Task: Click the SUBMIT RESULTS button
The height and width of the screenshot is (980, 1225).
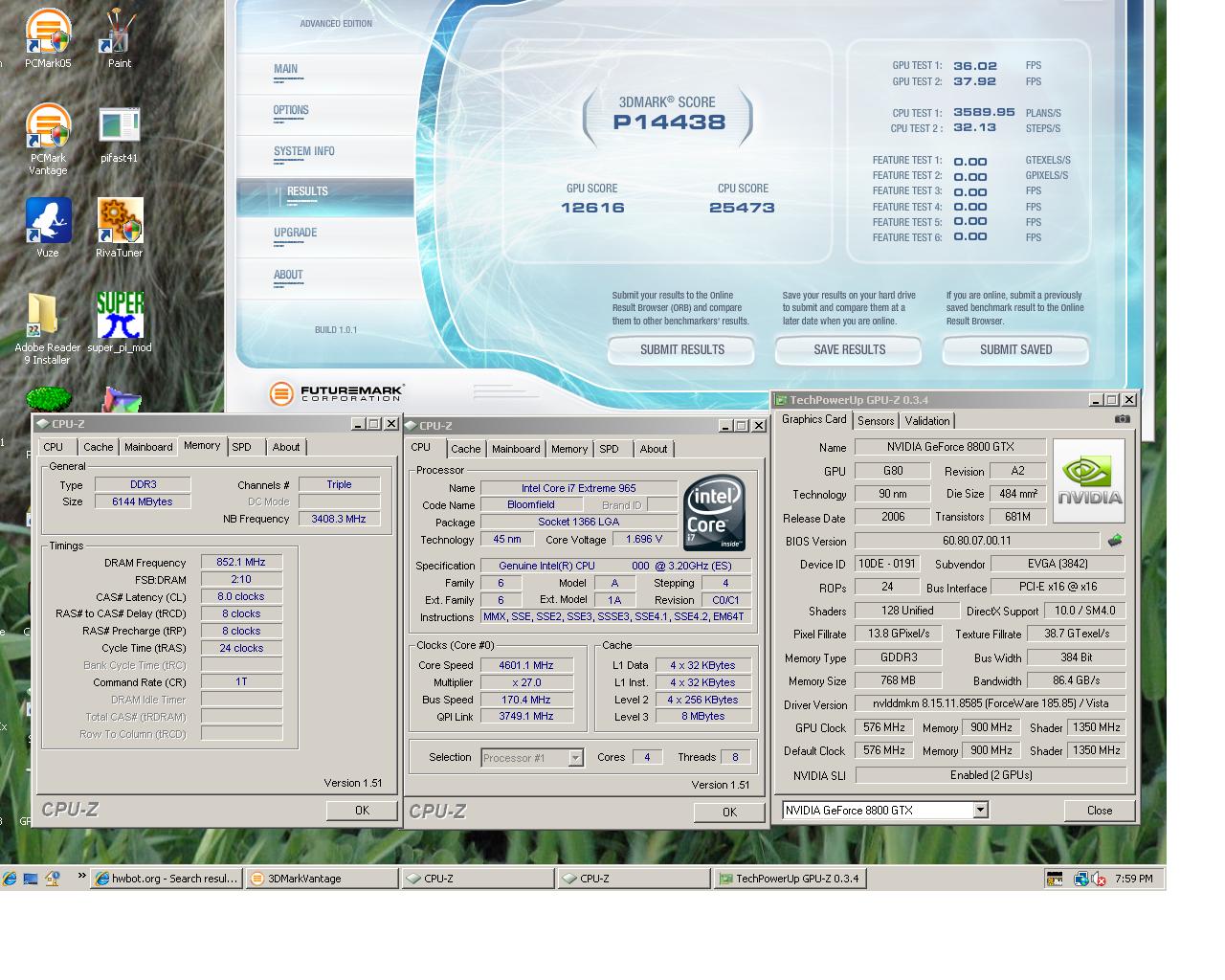Action: tap(682, 350)
